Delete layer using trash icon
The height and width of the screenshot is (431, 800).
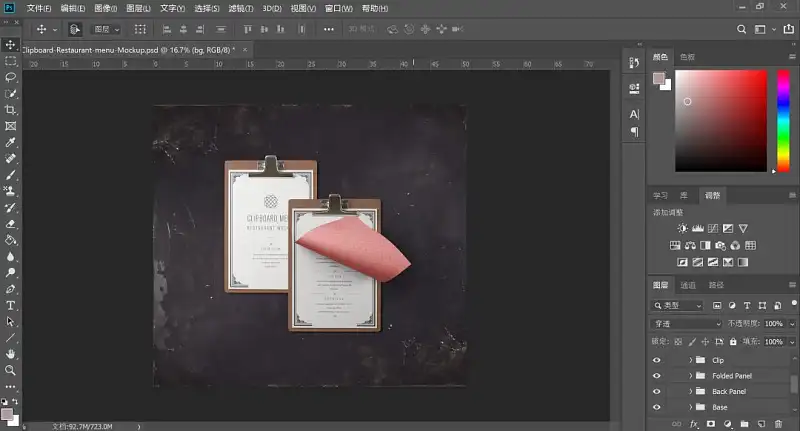click(x=778, y=424)
